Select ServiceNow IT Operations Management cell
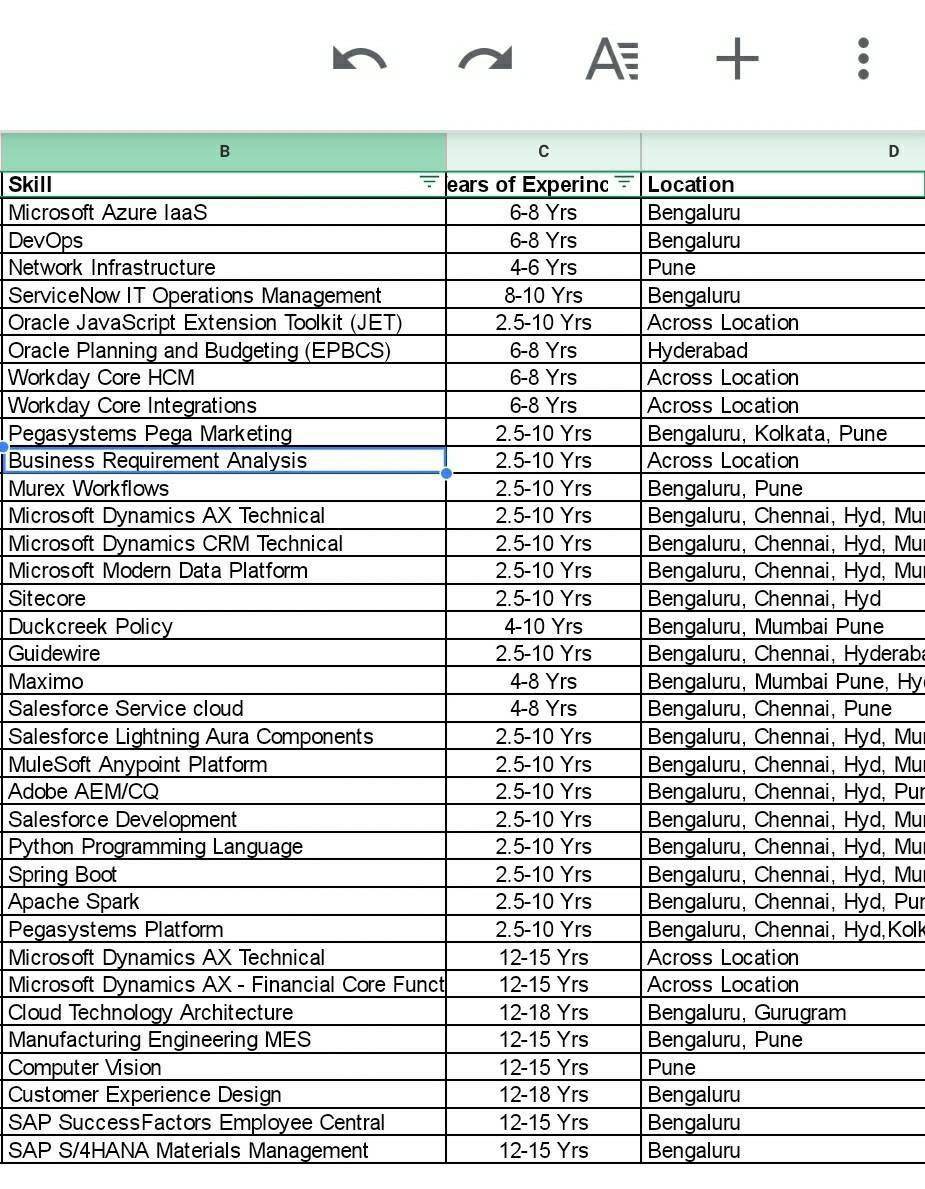 (x=224, y=295)
